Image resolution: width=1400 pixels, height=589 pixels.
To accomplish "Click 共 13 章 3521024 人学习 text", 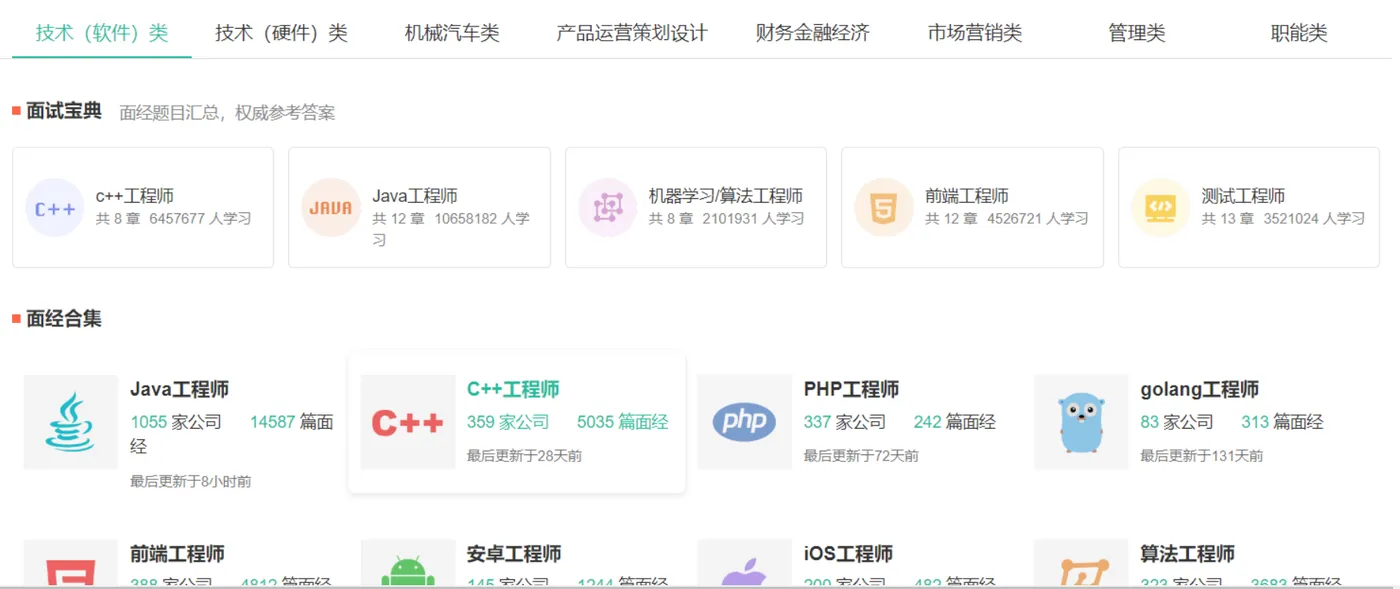I will click(1283, 218).
